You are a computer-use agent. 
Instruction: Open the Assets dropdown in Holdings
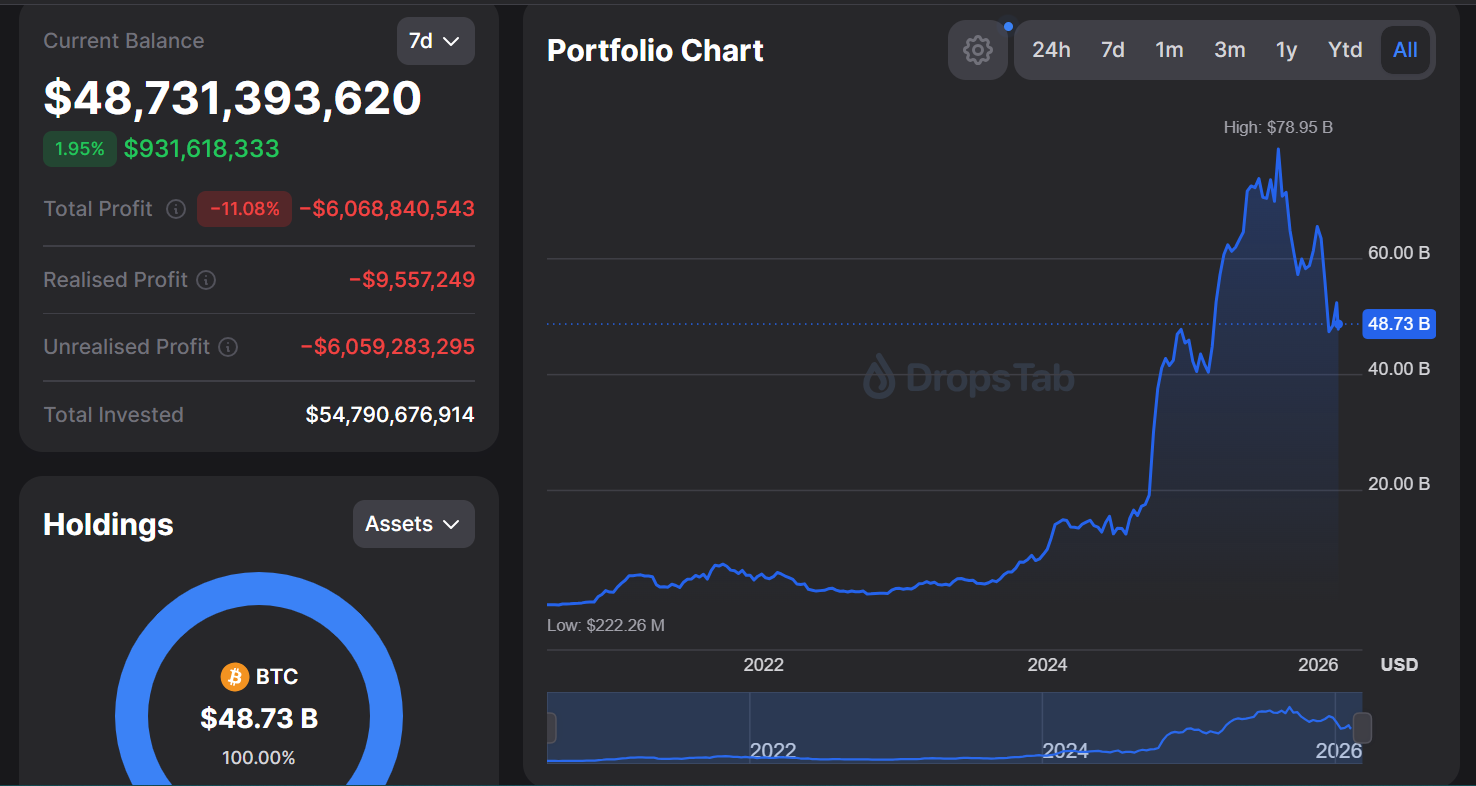(413, 523)
